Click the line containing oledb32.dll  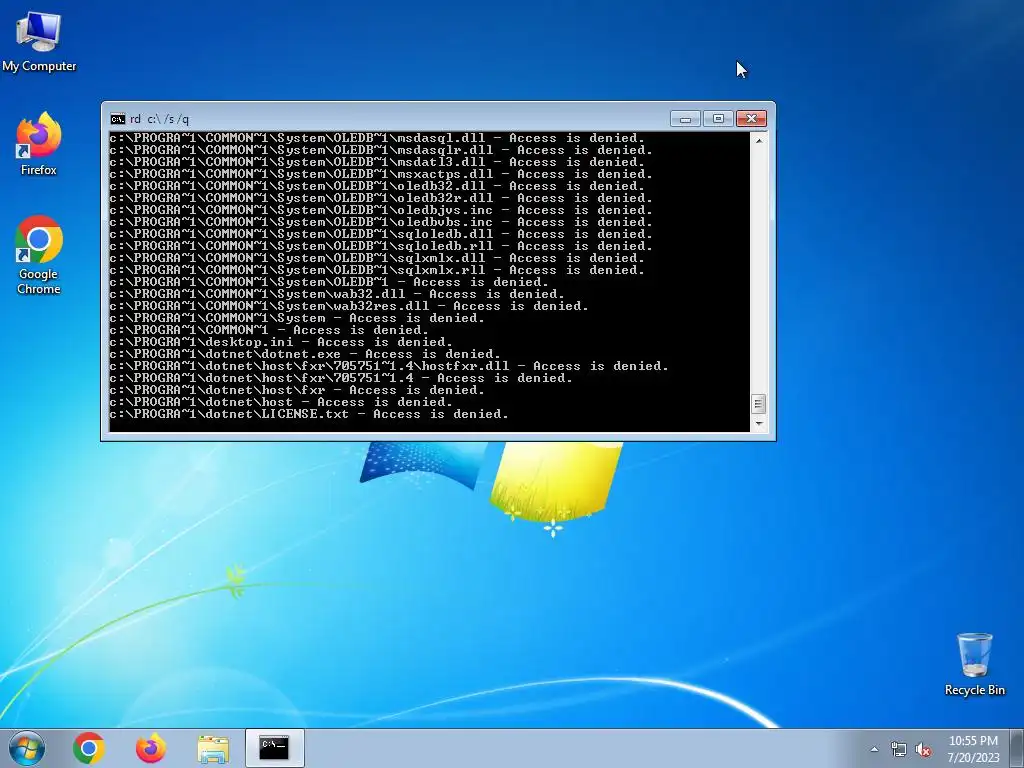pos(377,186)
